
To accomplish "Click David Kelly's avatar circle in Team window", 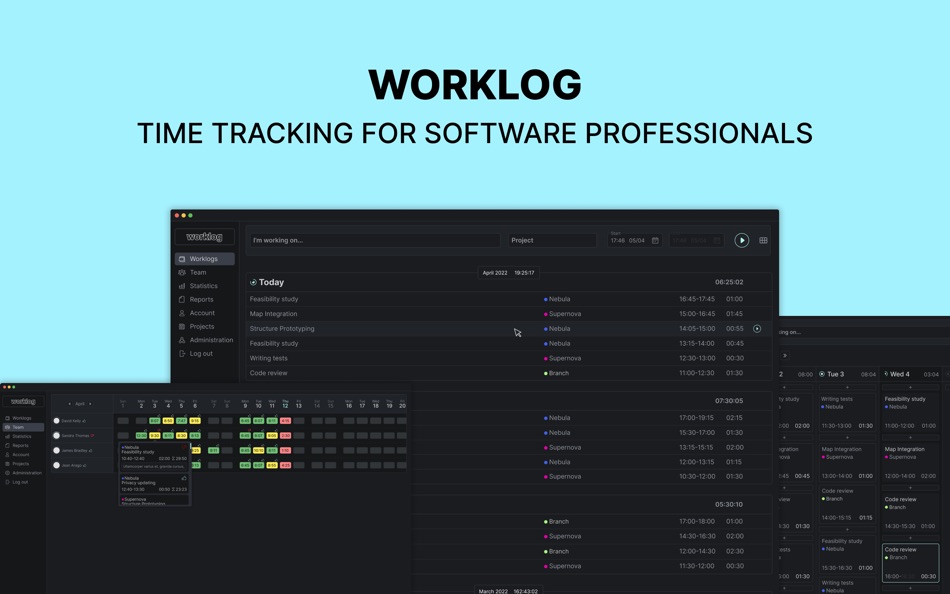I will pos(56,421).
